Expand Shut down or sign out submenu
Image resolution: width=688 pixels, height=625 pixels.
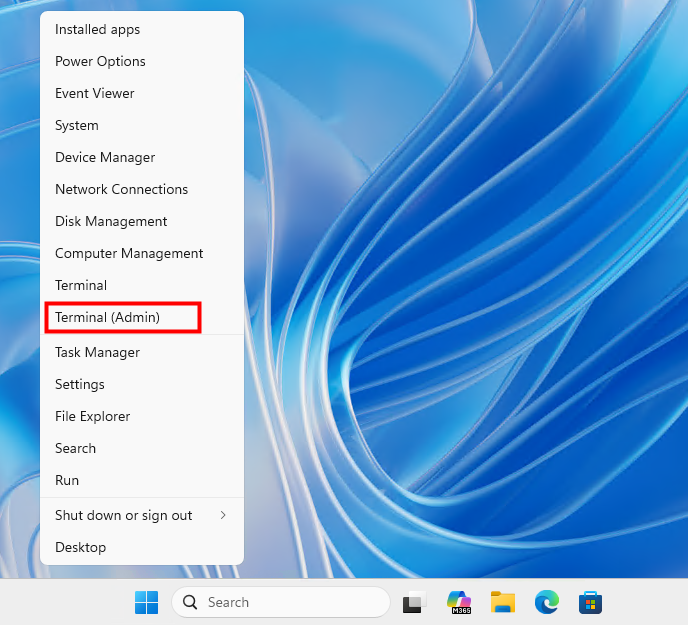pos(142,516)
